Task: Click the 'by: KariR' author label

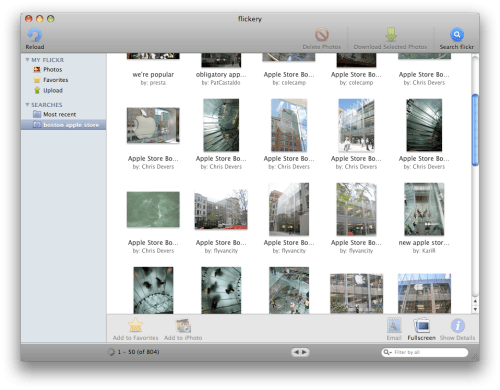Action: (424, 251)
